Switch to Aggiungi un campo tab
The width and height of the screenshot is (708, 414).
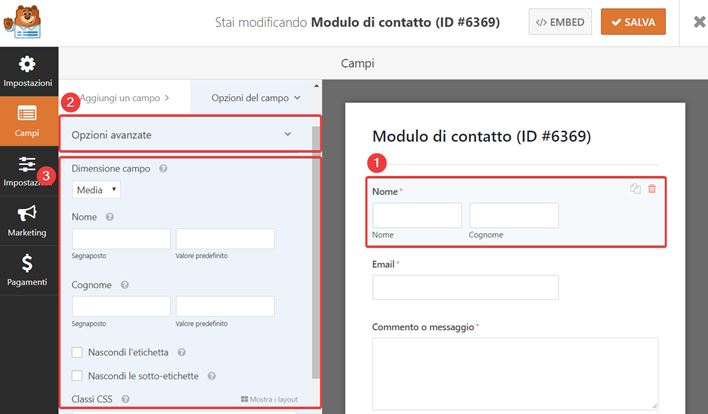click(125, 98)
